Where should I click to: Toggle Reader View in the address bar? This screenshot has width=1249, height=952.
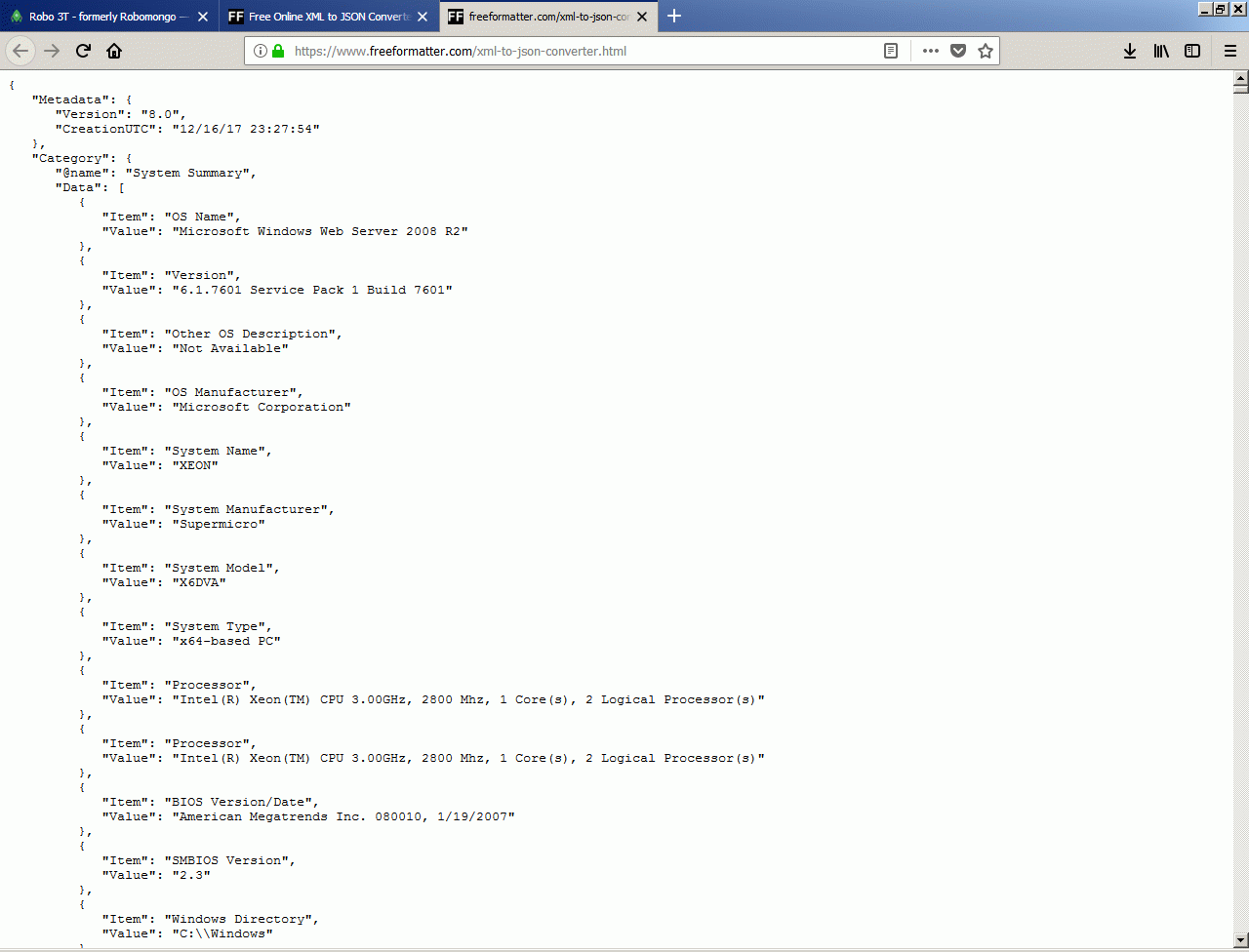891,51
